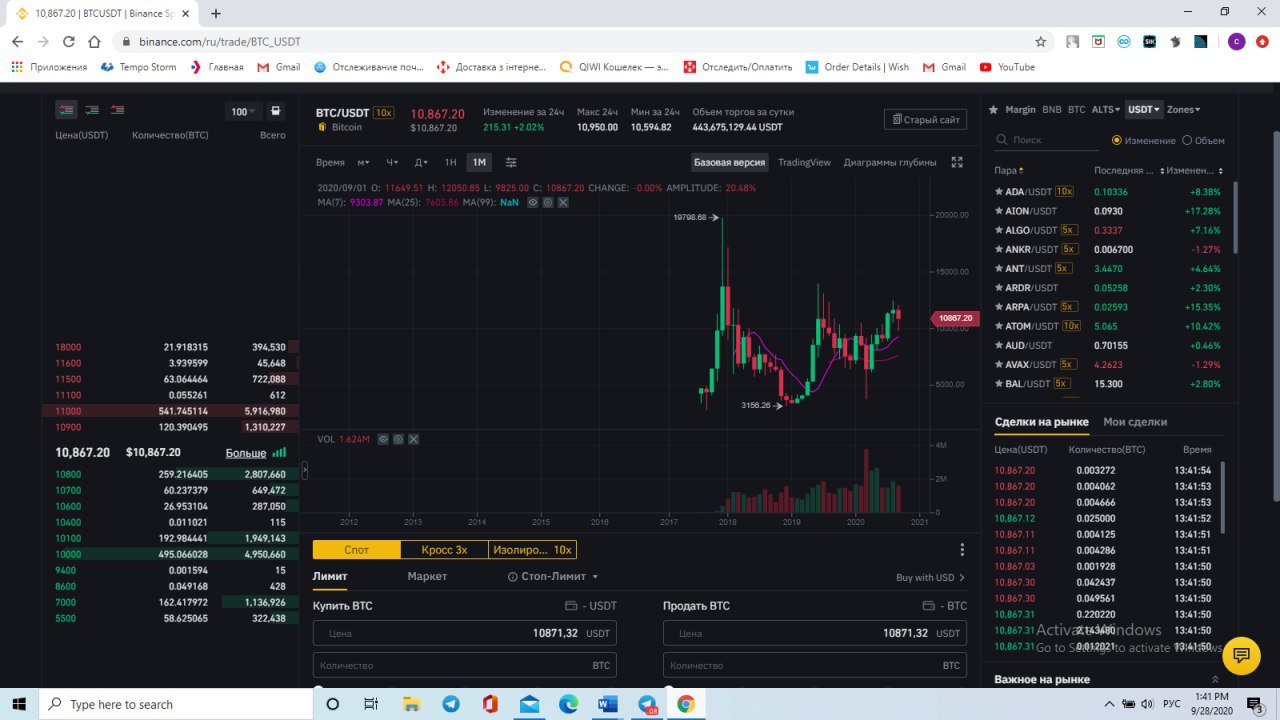Favorite the BAL/USDT pair star
Viewport: 1280px width, 720px height.
click(x=998, y=384)
